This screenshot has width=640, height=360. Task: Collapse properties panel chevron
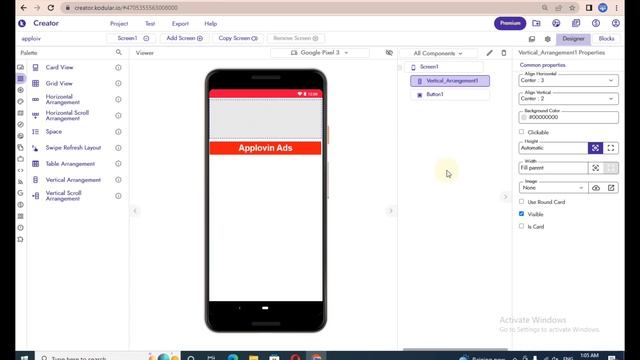pyautogui.click(x=505, y=197)
